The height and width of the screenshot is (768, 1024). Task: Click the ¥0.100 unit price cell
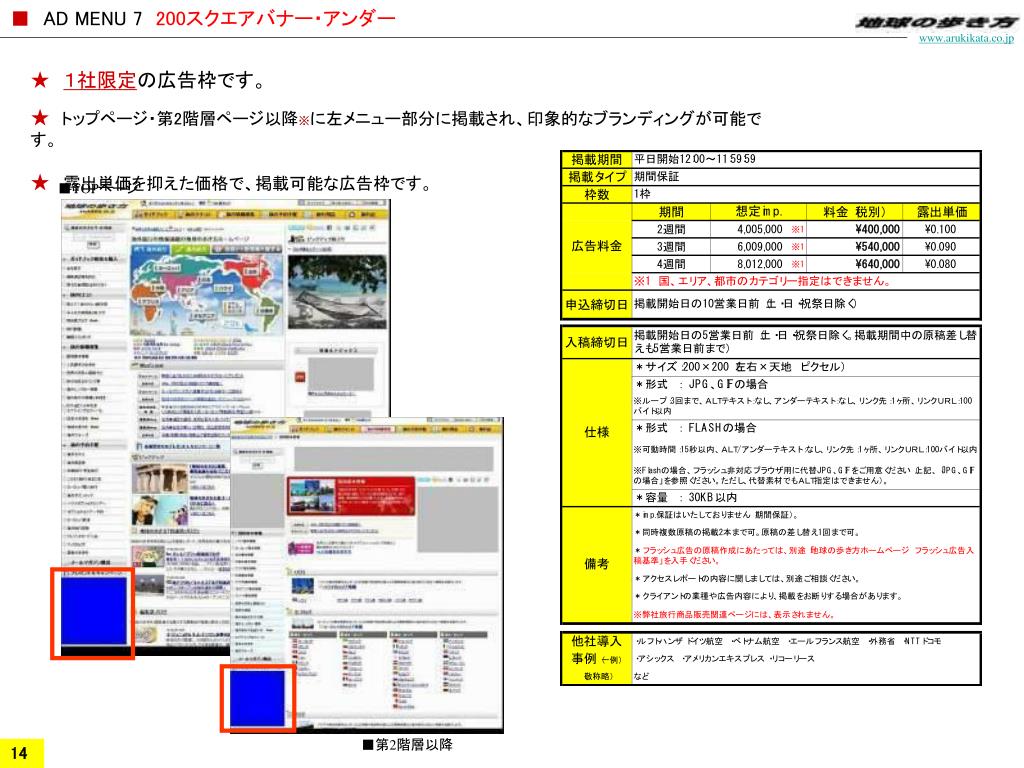pos(941,229)
